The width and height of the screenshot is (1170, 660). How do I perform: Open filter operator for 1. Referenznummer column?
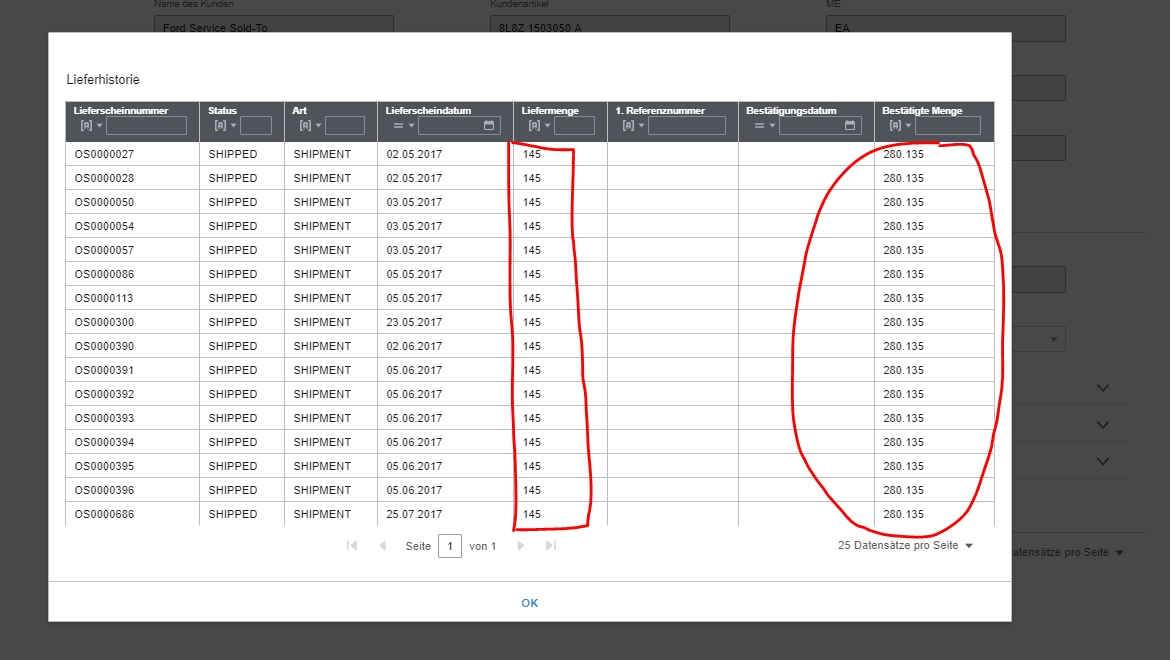tap(634, 125)
